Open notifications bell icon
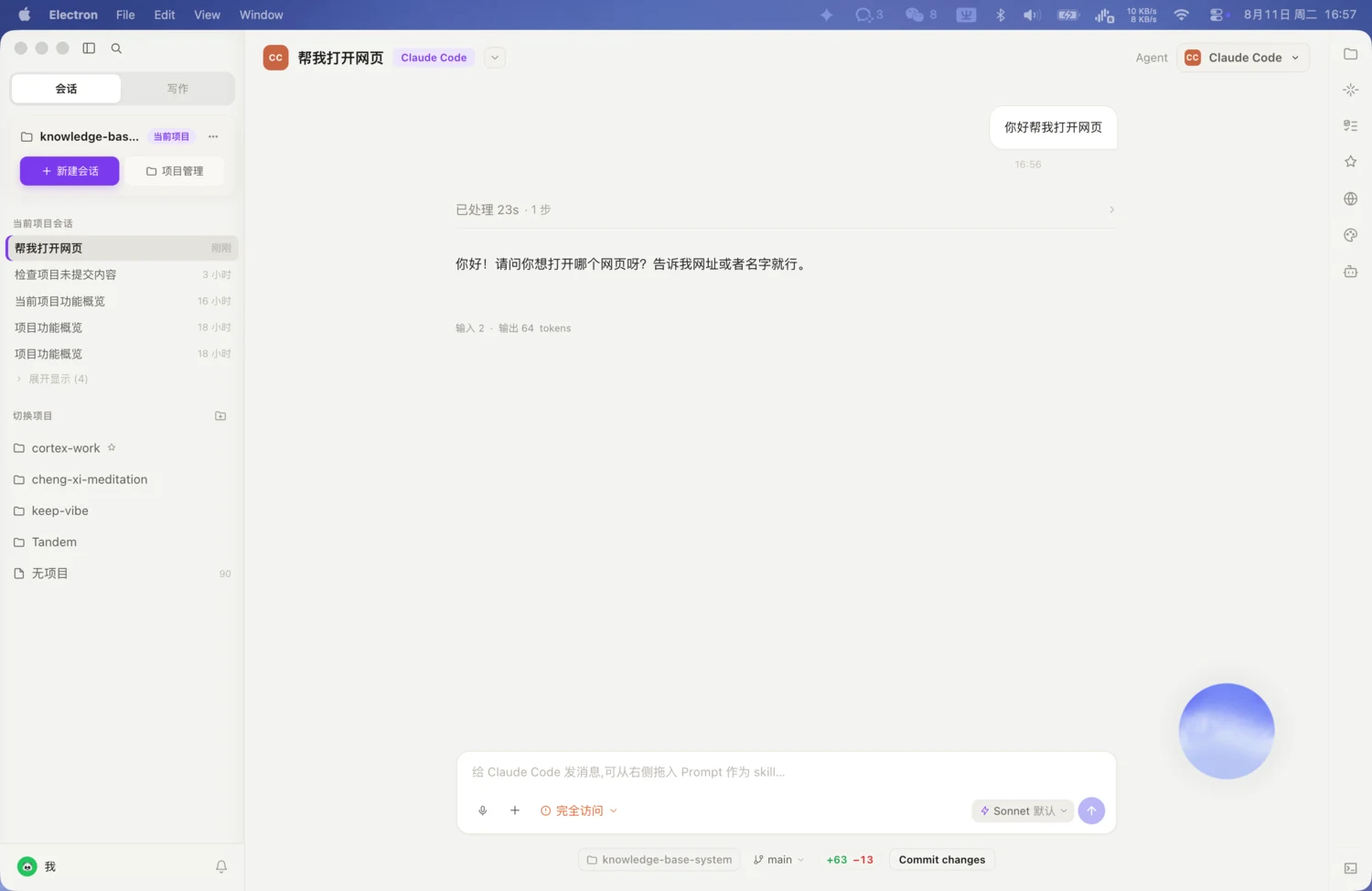Viewport: 1372px width, 891px height. (221, 866)
